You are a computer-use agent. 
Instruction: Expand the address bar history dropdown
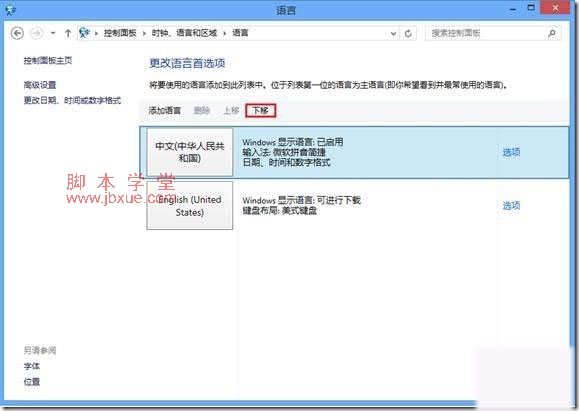click(394, 34)
